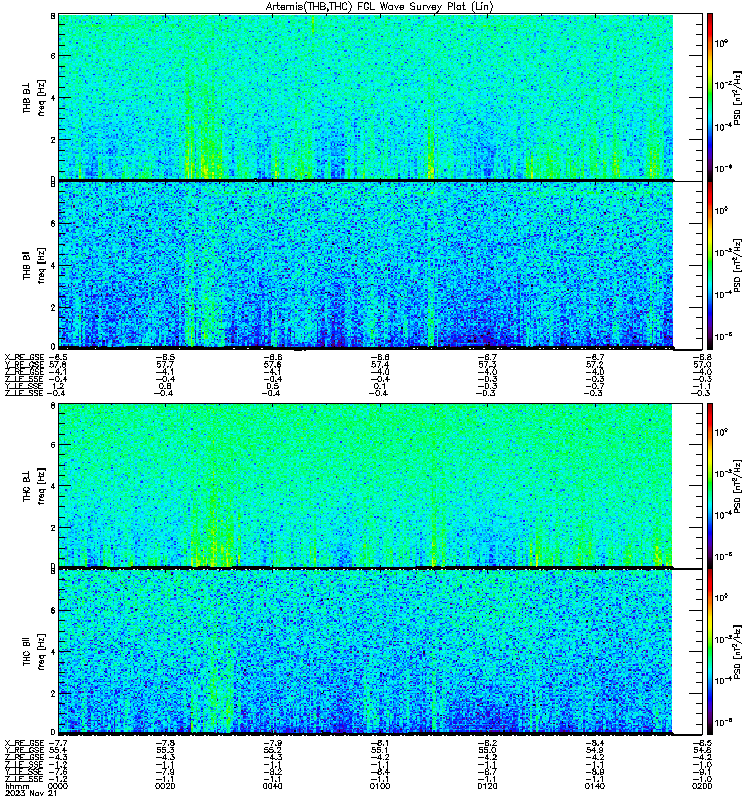Click the '10⁻⁴' tick on the THC B⊥ color bar
This screenshot has width=750, height=800.
point(721,515)
